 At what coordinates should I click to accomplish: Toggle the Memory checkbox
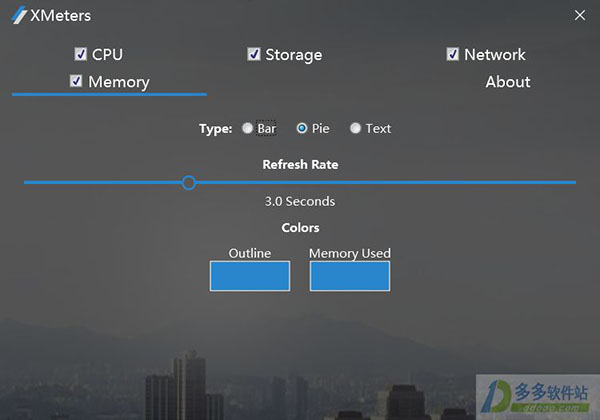pos(76,81)
